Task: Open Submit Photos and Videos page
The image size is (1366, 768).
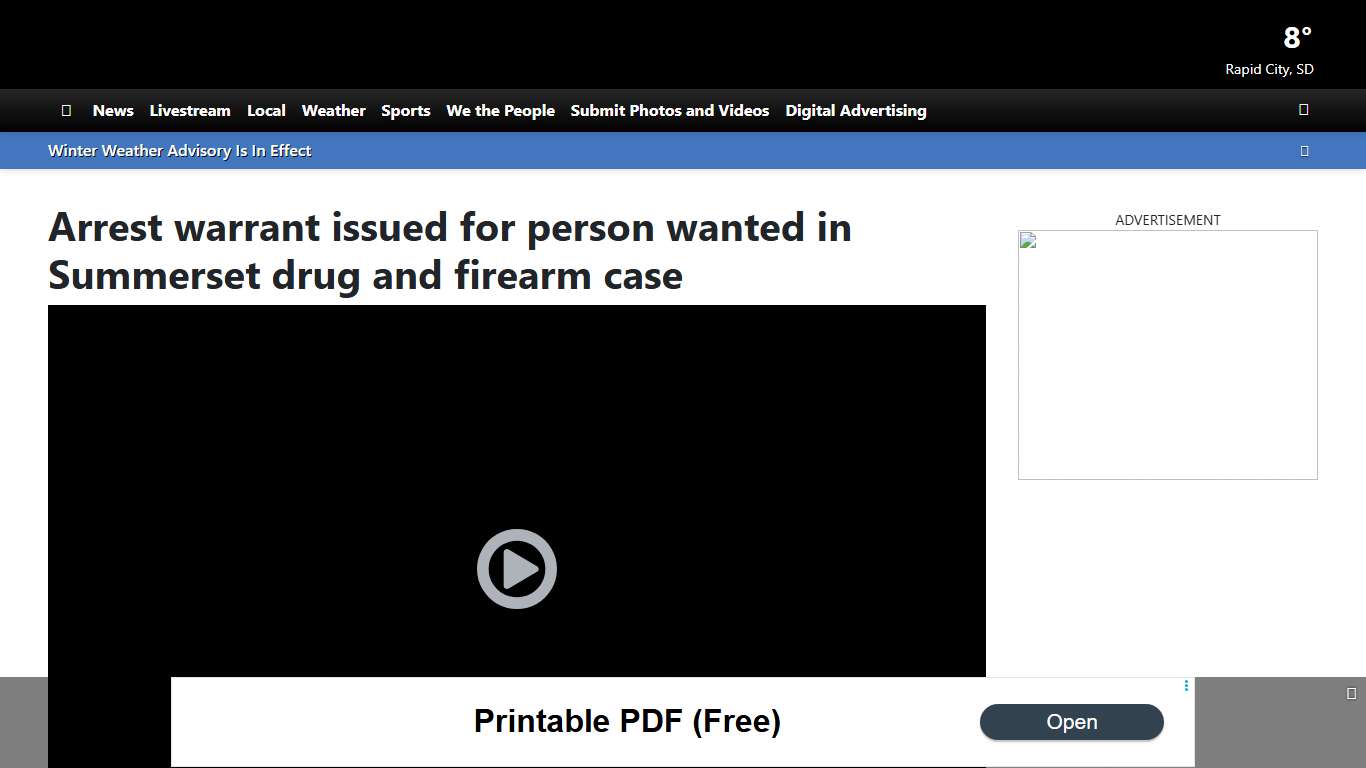Action: [669, 110]
